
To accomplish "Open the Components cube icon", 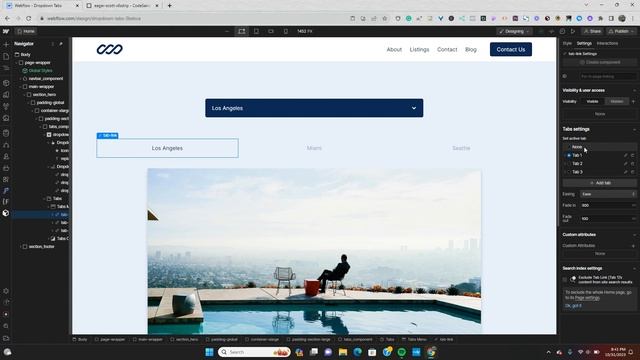I will coord(6,83).
